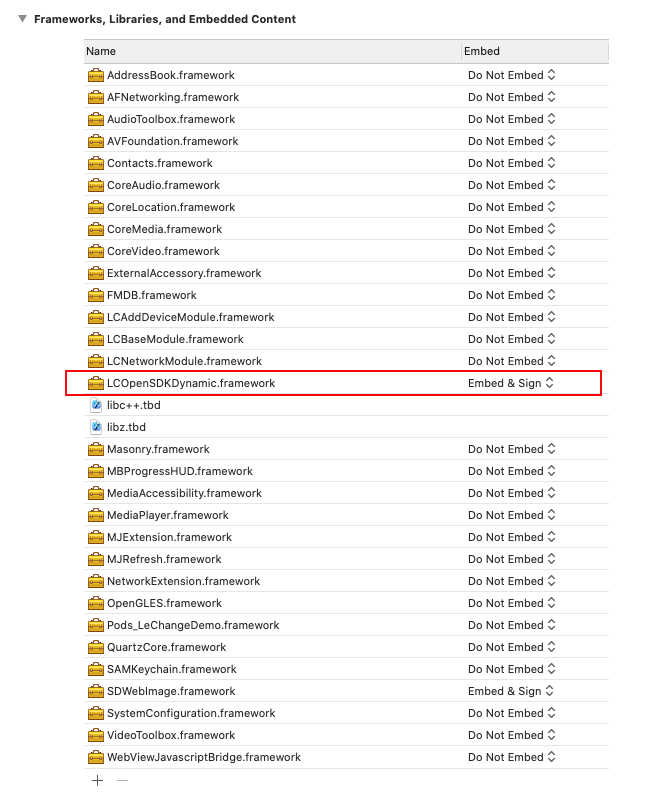Click the FMDB.framework toolbox icon

(x=96, y=295)
